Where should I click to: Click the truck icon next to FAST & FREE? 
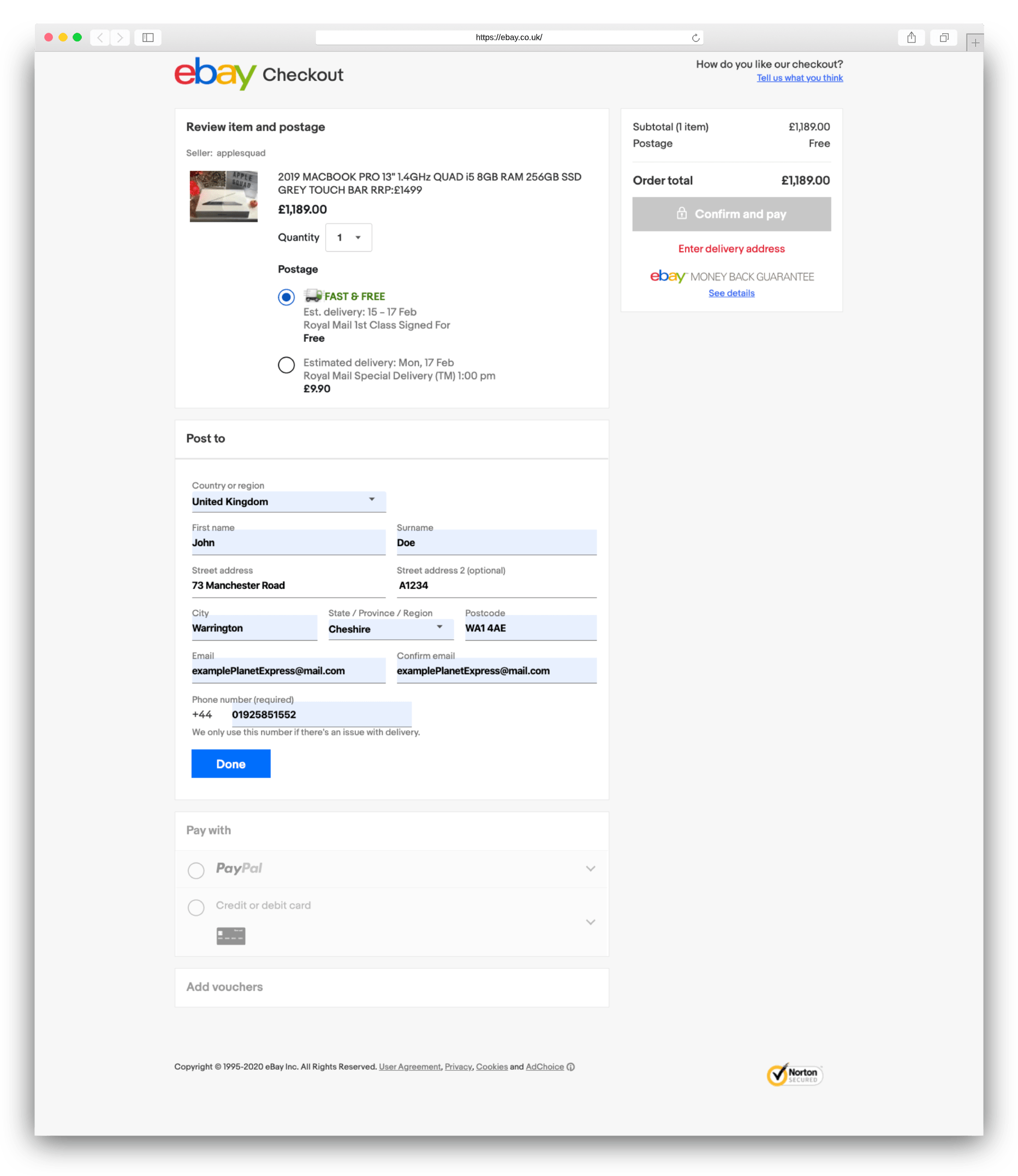[x=312, y=296]
